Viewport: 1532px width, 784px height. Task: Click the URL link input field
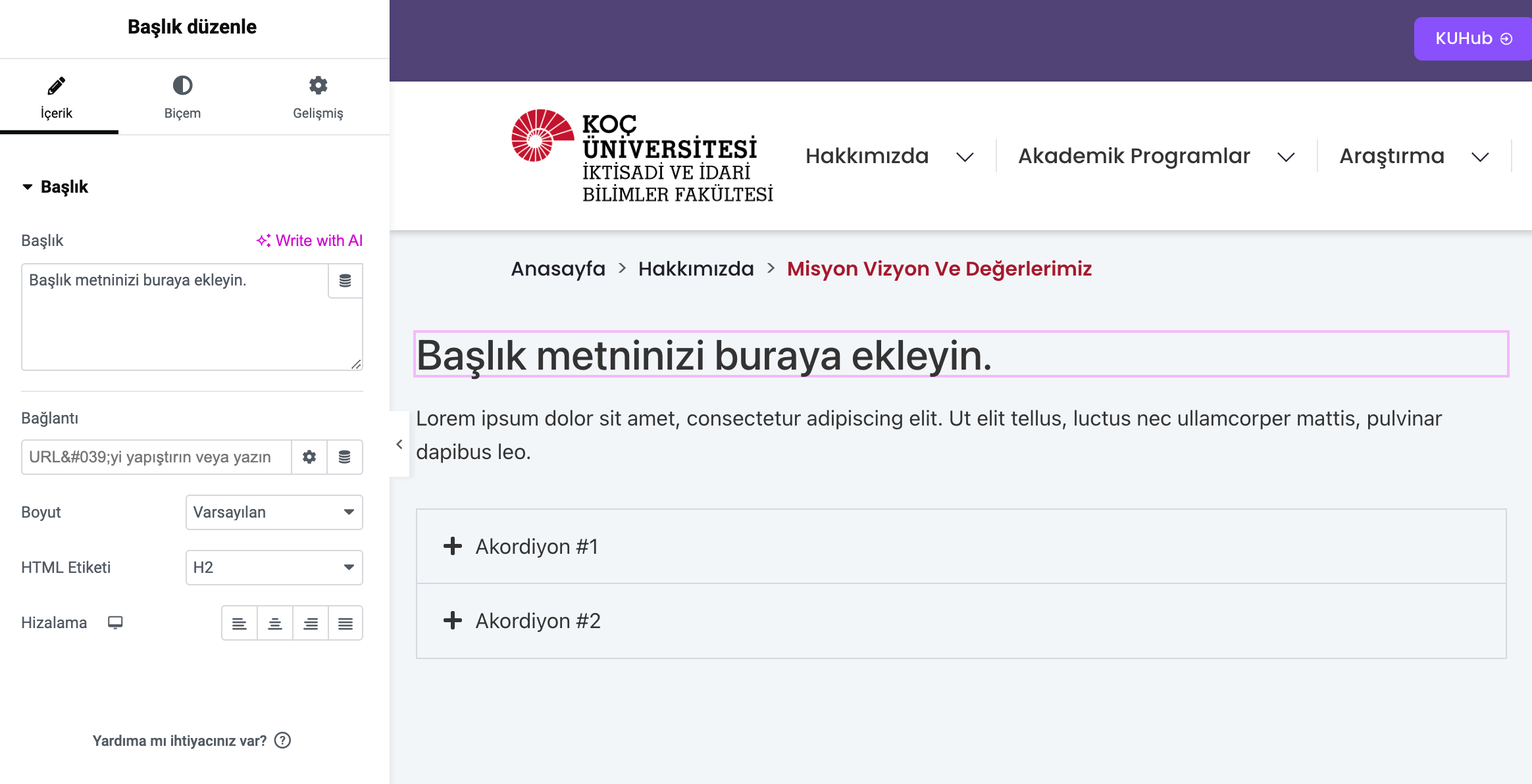pos(157,457)
